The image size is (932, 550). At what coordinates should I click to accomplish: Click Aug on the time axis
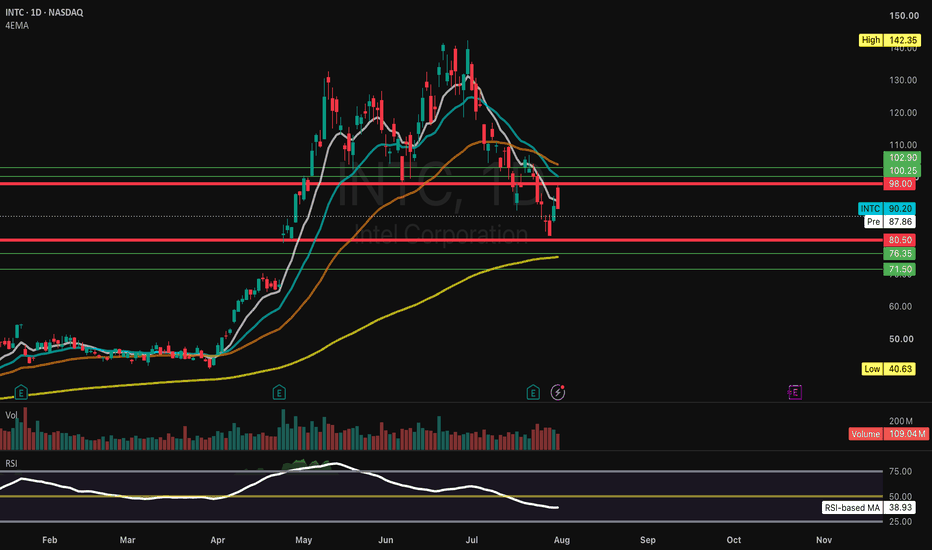coord(562,540)
